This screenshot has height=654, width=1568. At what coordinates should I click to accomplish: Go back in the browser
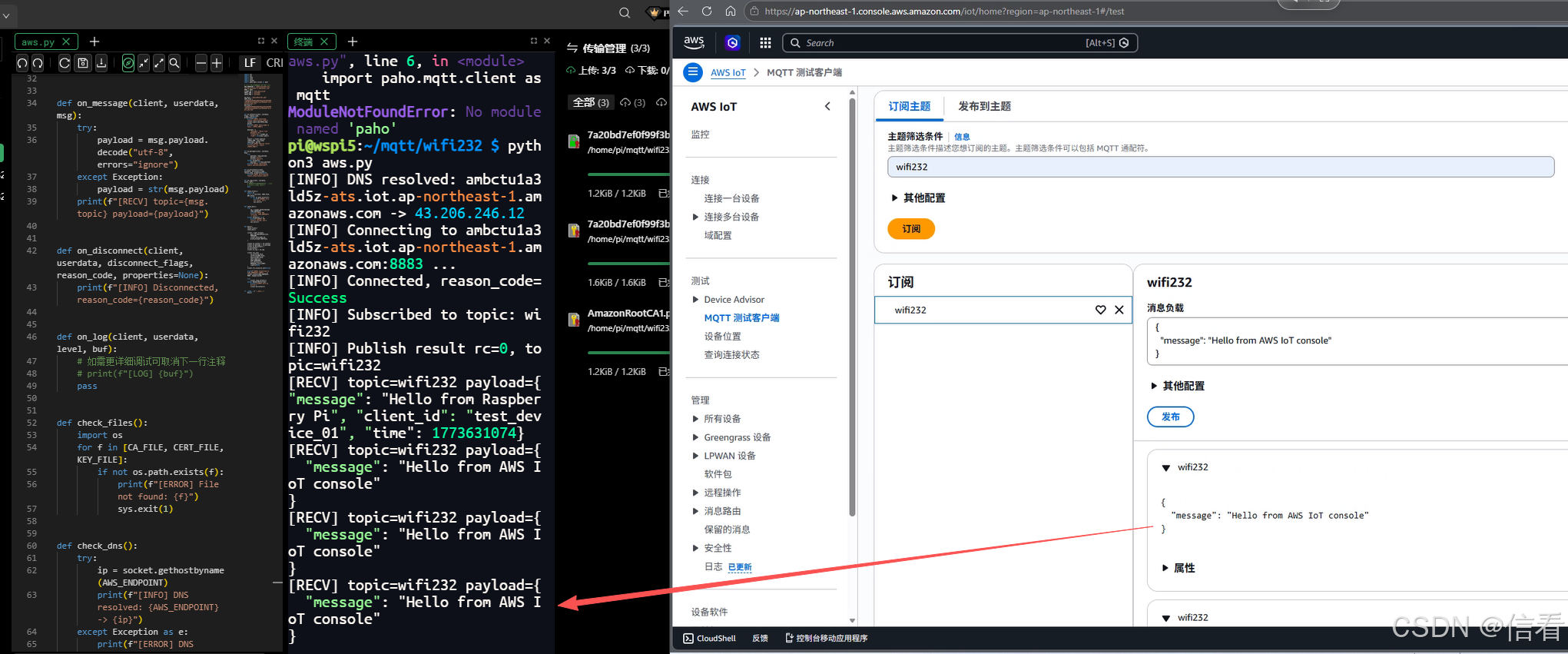pyautogui.click(x=682, y=11)
